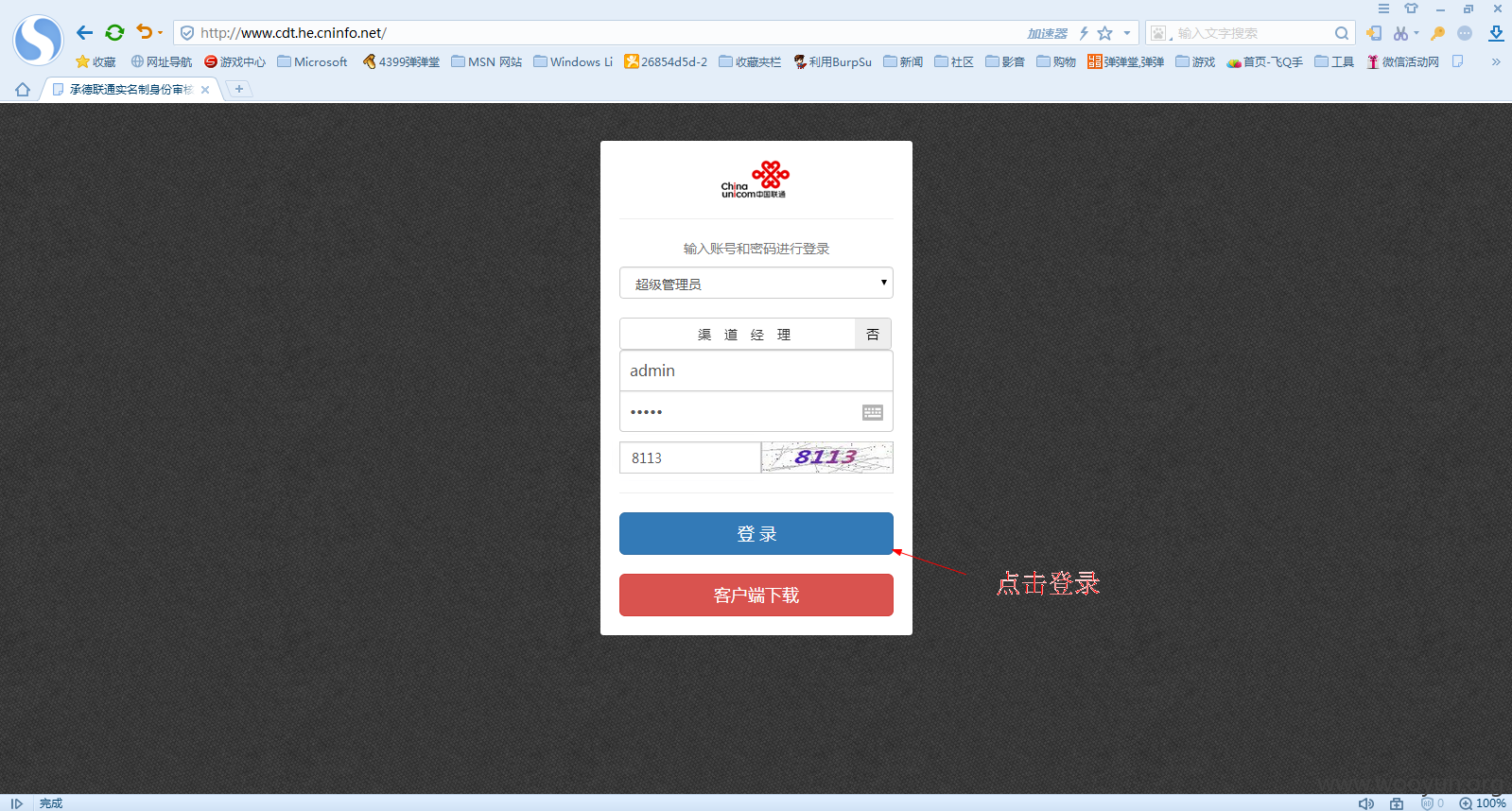Toggle the 渠道经理 switch showing 否
This screenshot has height=811, width=1512.
click(873, 334)
